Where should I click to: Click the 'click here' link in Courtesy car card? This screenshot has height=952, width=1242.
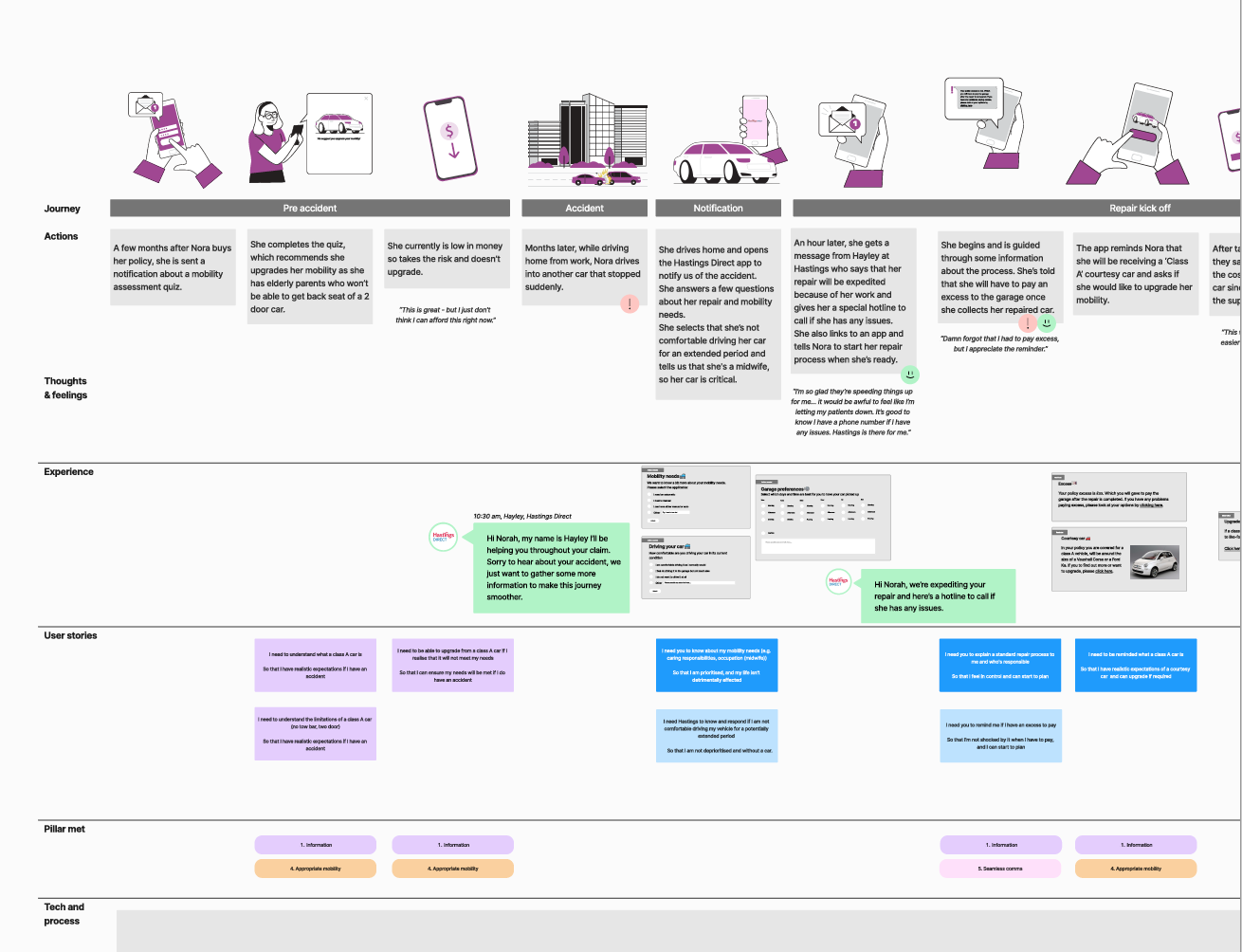[1104, 572]
